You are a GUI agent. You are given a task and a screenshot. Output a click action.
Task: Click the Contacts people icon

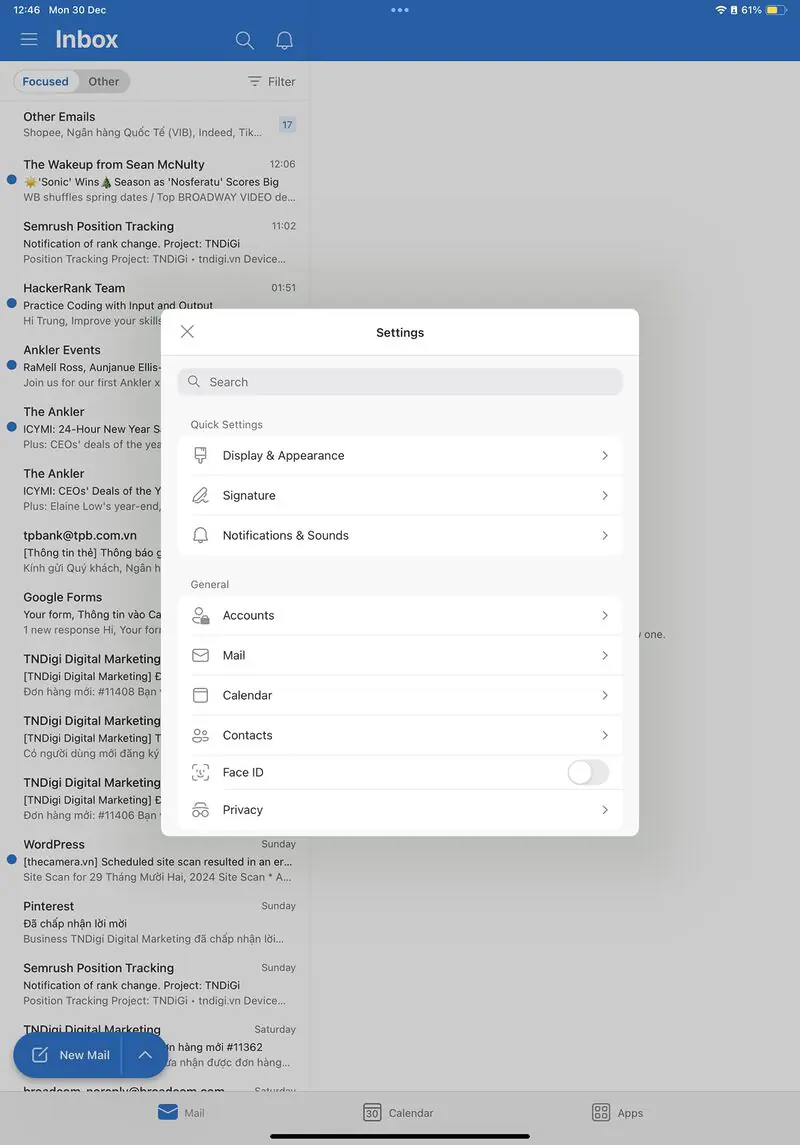[200, 735]
